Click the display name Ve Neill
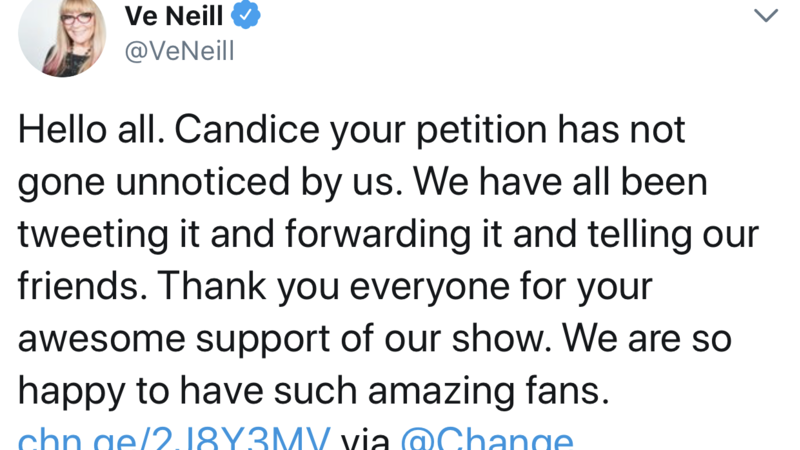The width and height of the screenshot is (800, 450). point(174,16)
